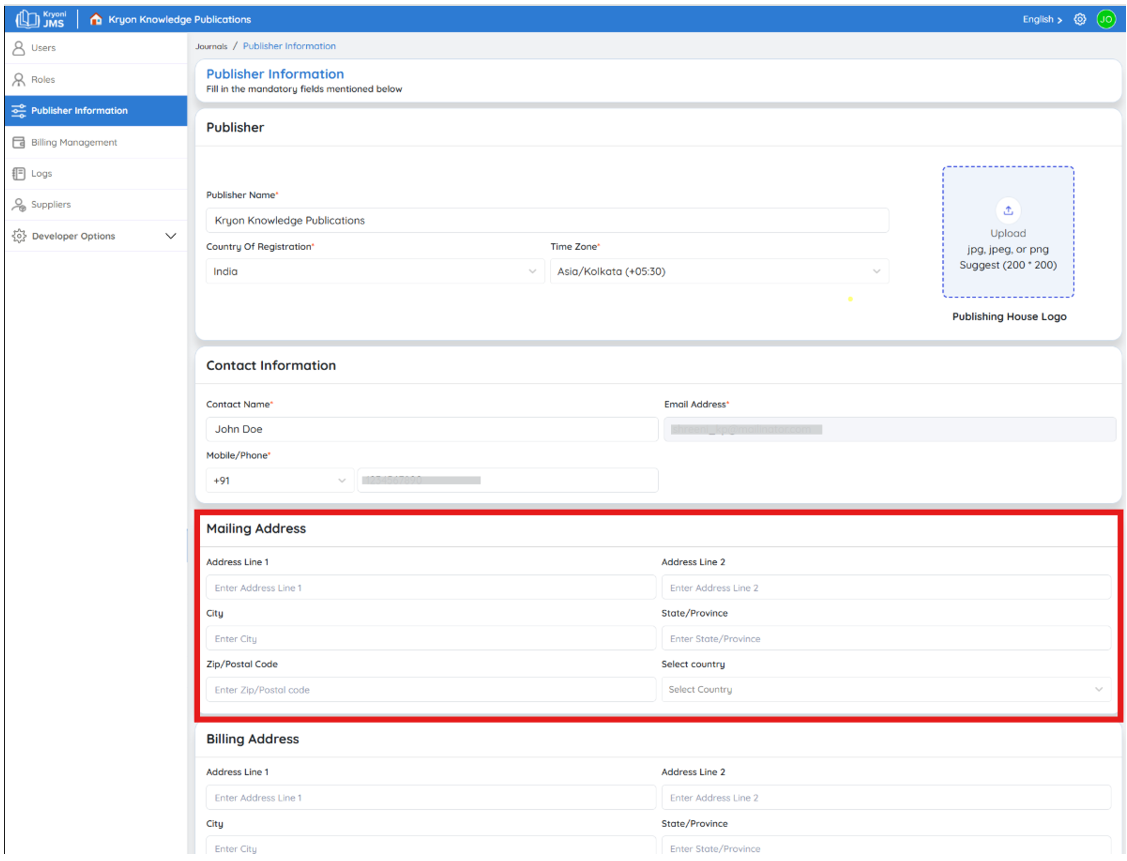This screenshot has width=1127, height=861.
Task: Open the settings gear icon in header
Action: click(x=1080, y=19)
